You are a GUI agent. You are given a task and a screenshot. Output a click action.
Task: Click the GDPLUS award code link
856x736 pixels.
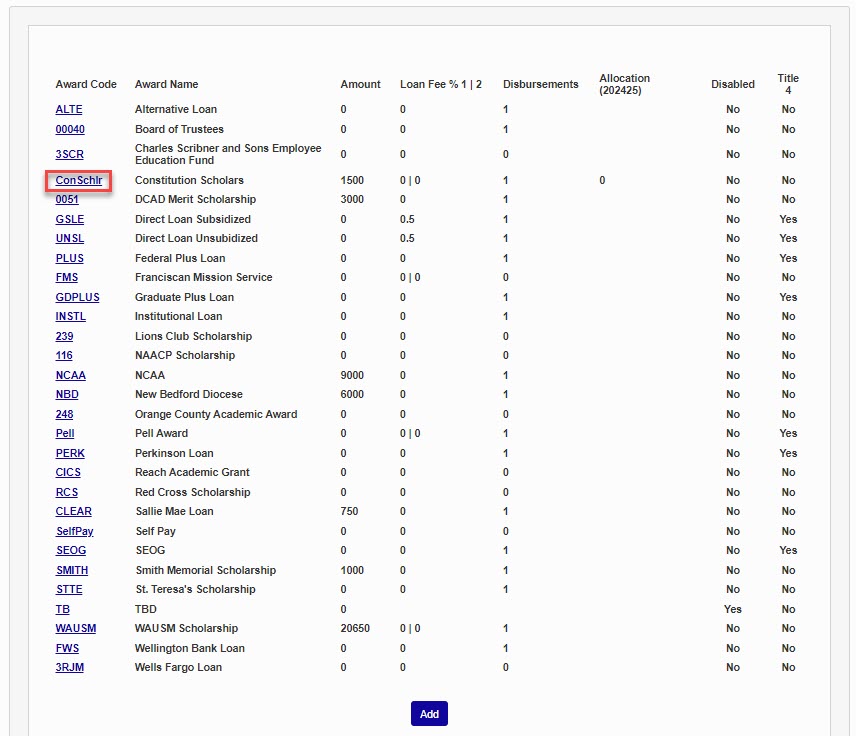pyautogui.click(x=77, y=297)
